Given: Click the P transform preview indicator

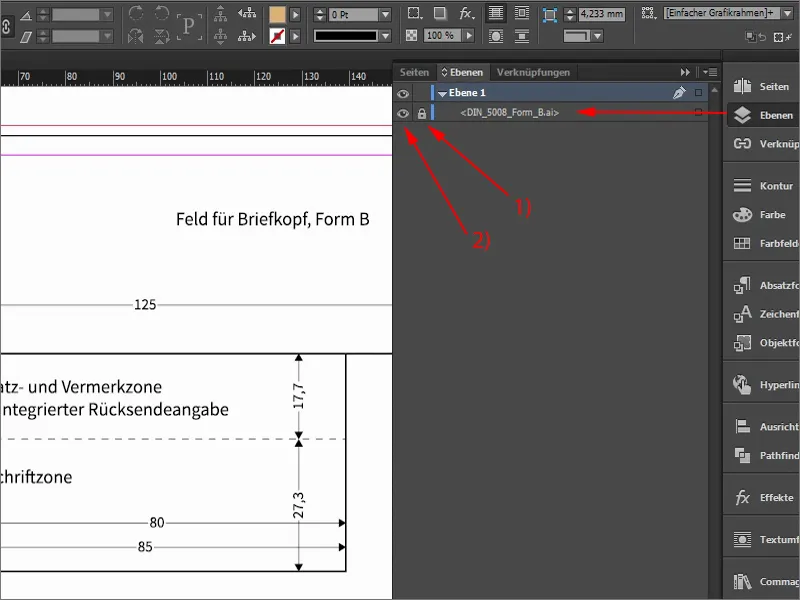Looking at the screenshot, I should coord(189,26).
